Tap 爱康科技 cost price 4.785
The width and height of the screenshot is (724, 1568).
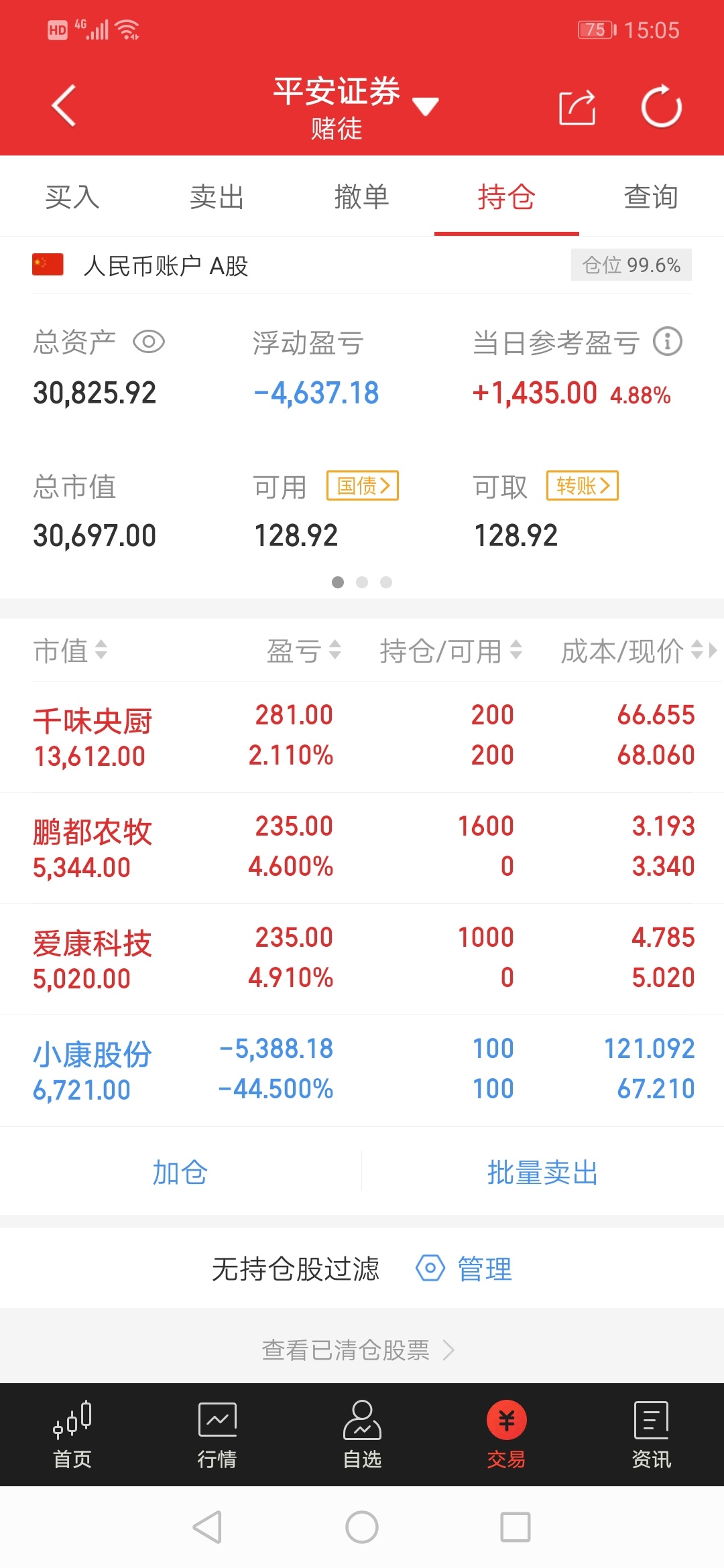coord(664,937)
